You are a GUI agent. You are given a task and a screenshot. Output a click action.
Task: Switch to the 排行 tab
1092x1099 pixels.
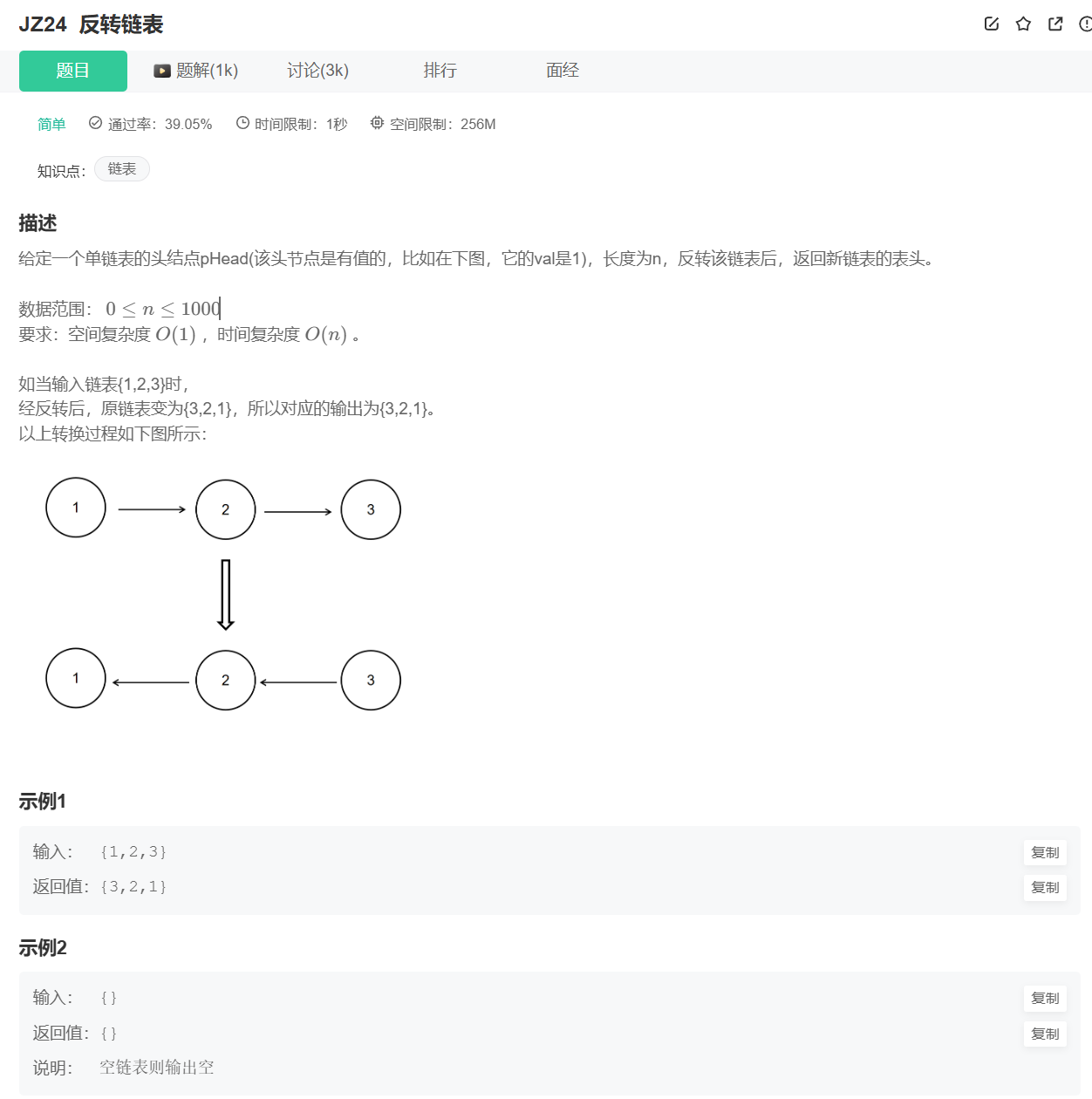(440, 71)
